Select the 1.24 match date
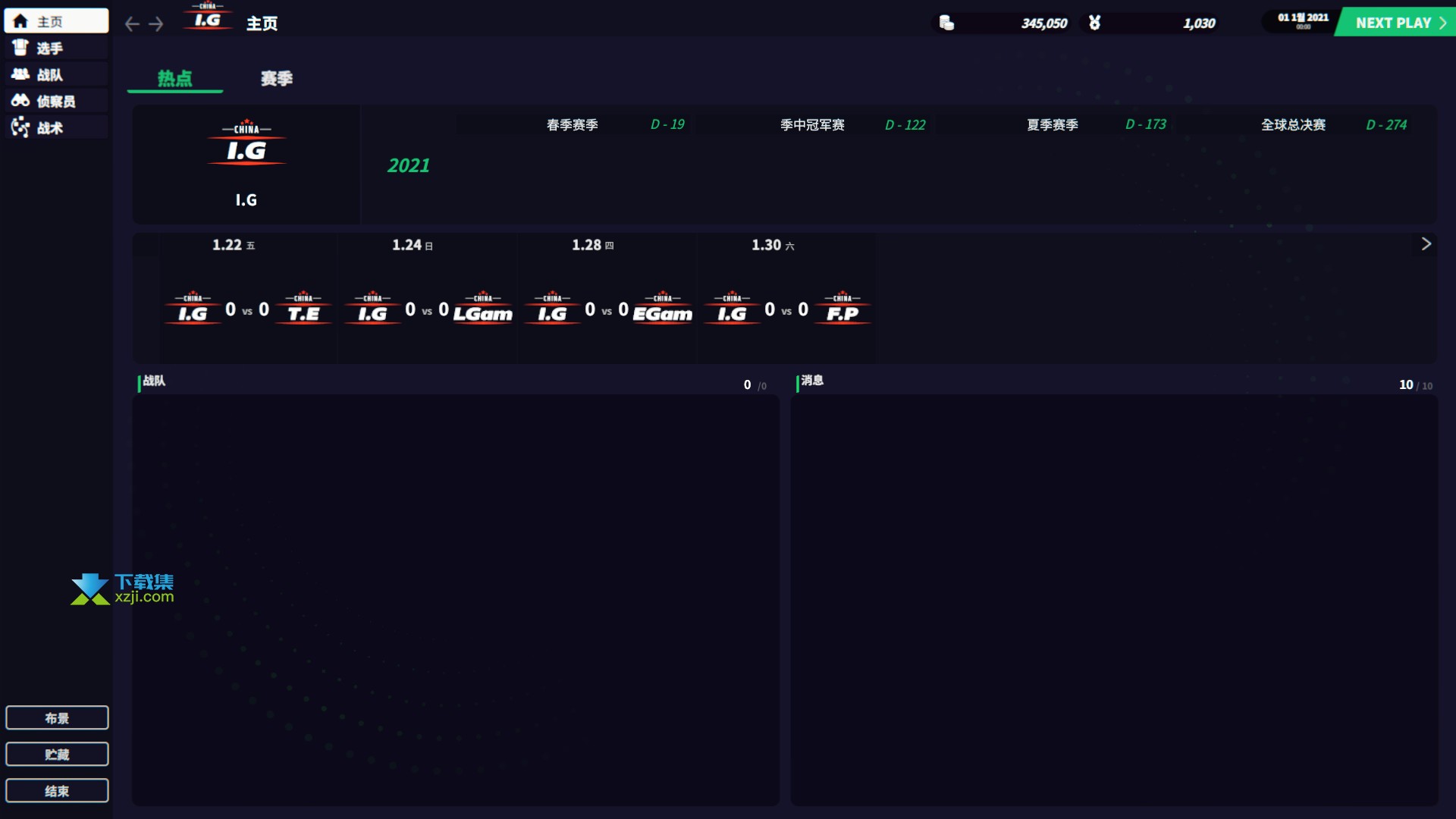The width and height of the screenshot is (1456, 819). click(x=413, y=245)
